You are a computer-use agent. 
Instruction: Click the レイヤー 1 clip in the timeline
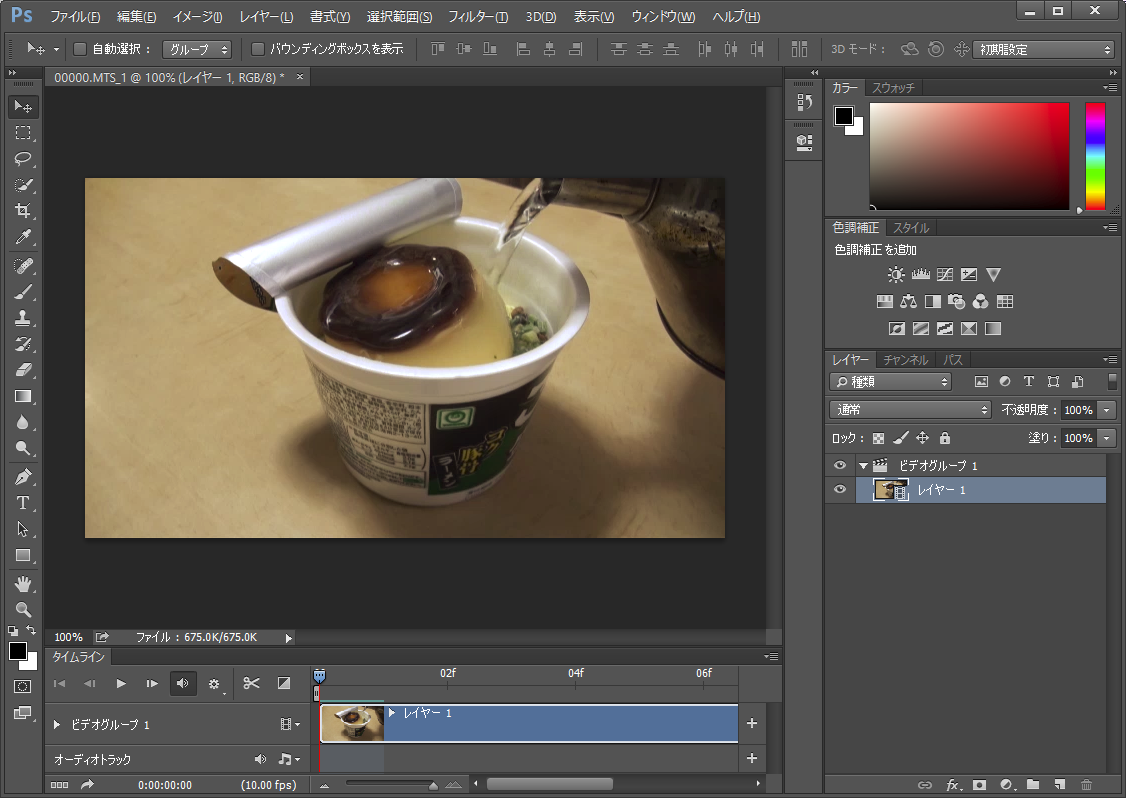(560, 724)
